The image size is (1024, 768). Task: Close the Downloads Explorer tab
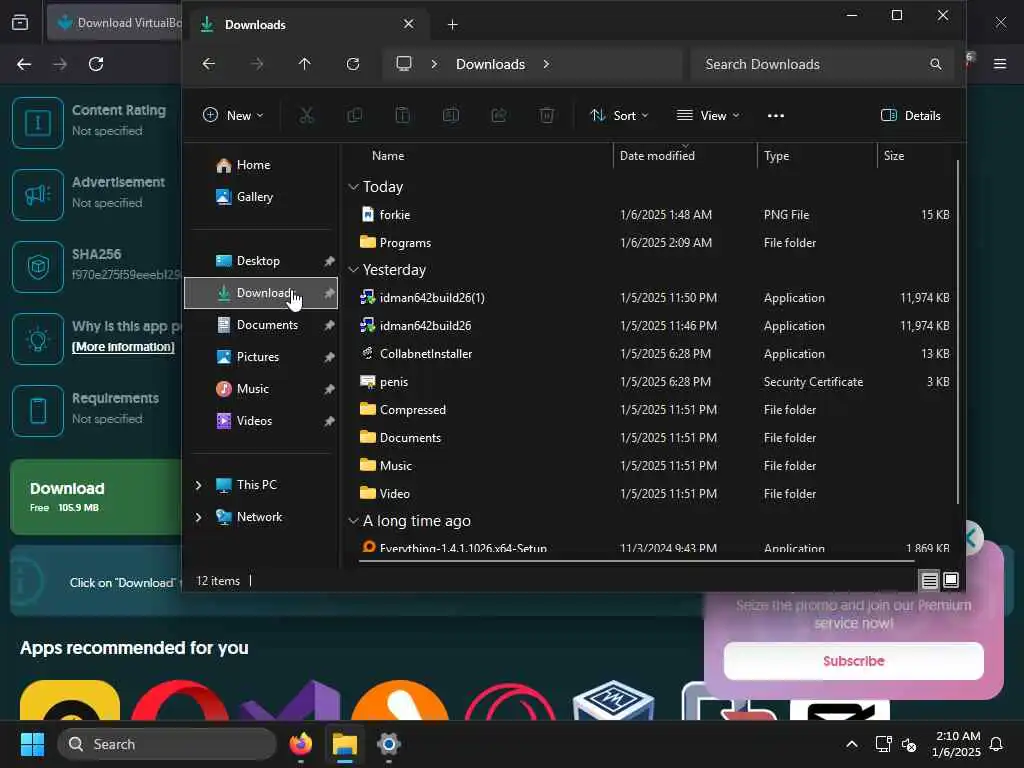[x=408, y=24]
